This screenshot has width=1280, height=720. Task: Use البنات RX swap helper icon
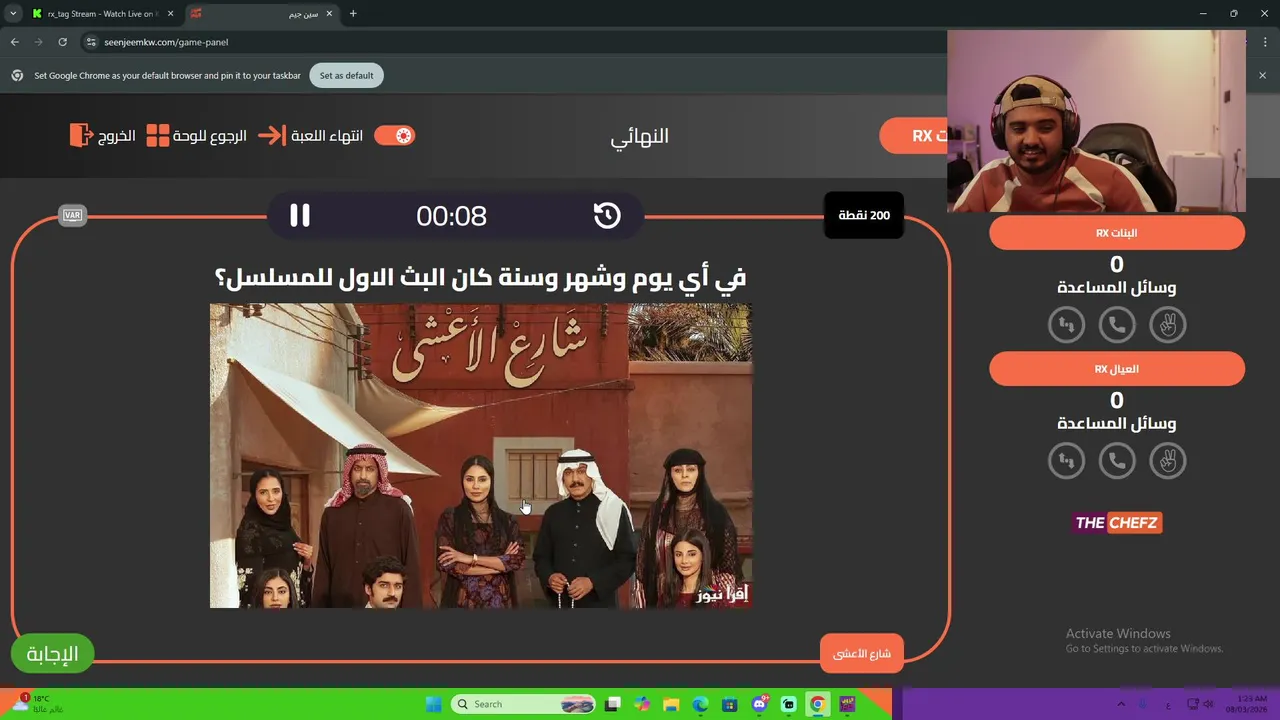pyautogui.click(x=1066, y=324)
